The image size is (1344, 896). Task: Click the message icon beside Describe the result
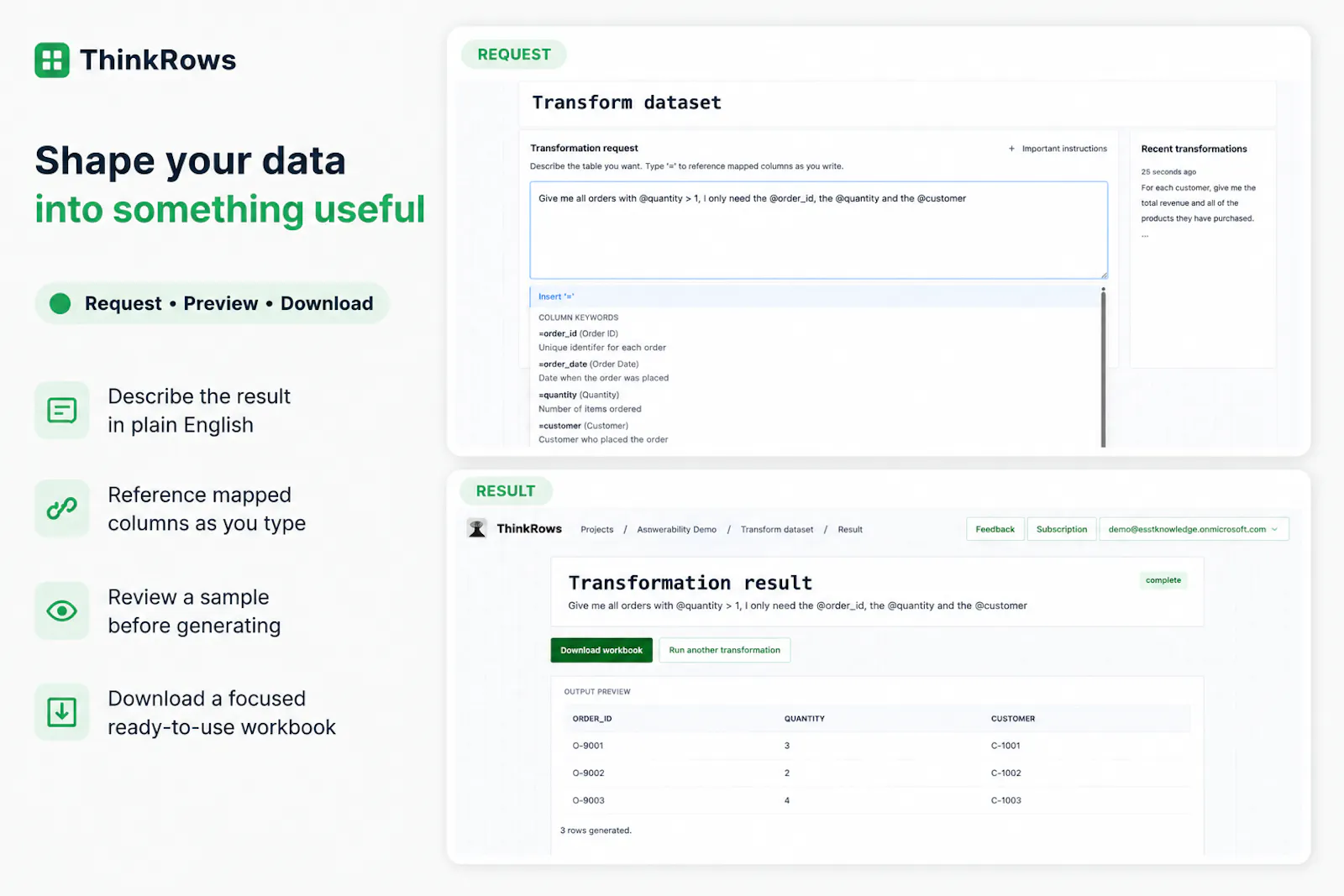click(62, 410)
